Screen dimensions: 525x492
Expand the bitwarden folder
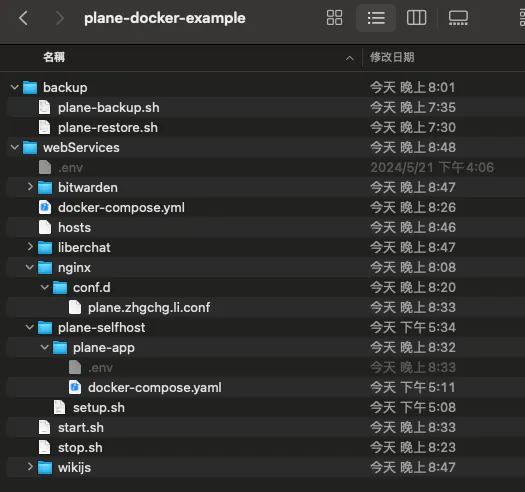[x=30, y=187]
